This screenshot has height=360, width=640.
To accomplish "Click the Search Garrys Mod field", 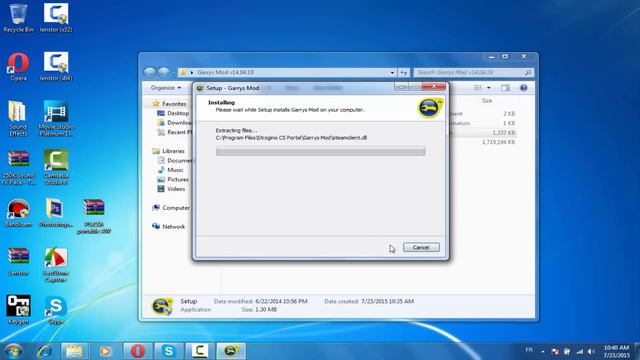I will click(473, 73).
